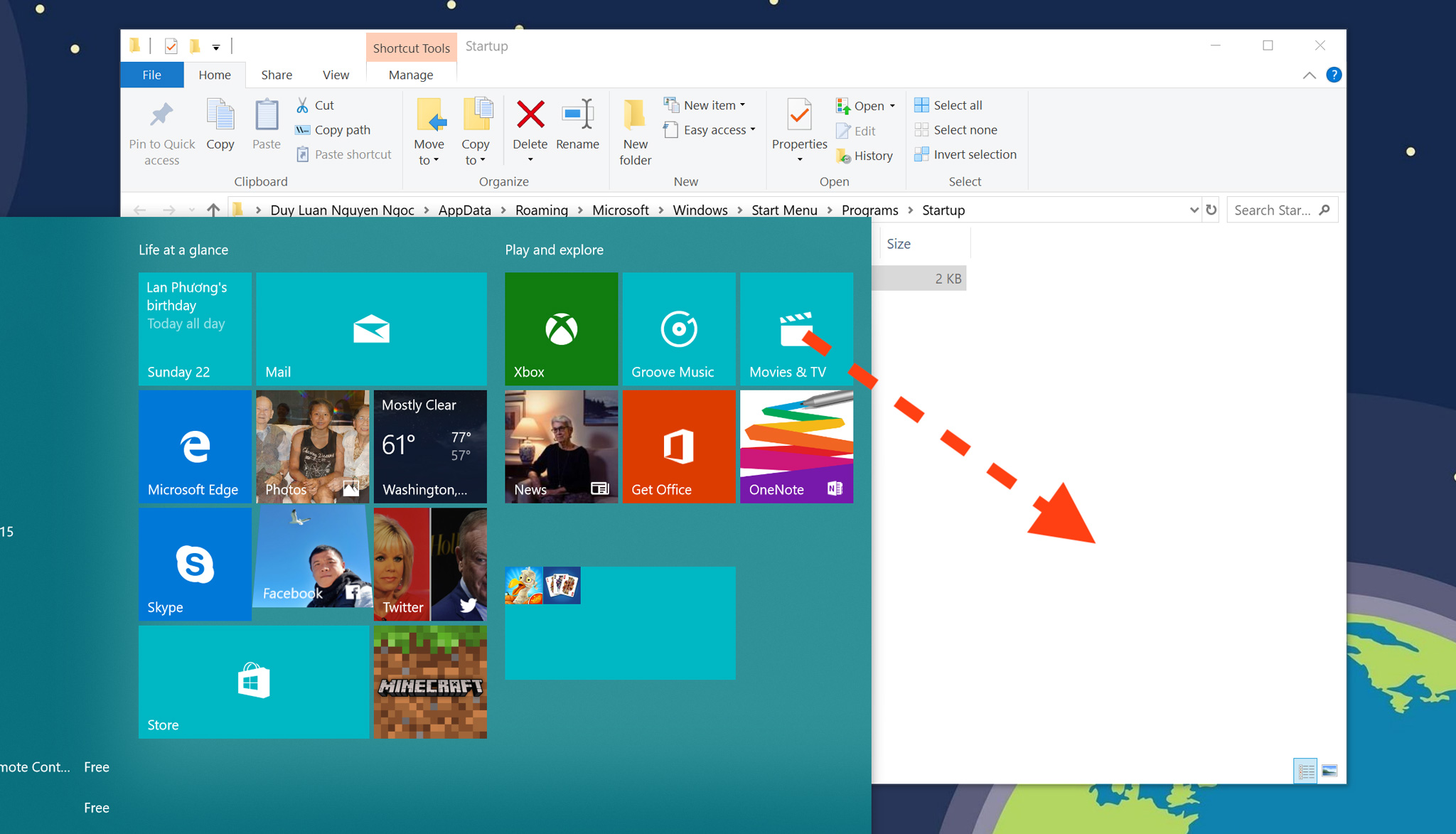Click the Rename icon
The height and width of the screenshot is (834, 1456).
click(577, 114)
